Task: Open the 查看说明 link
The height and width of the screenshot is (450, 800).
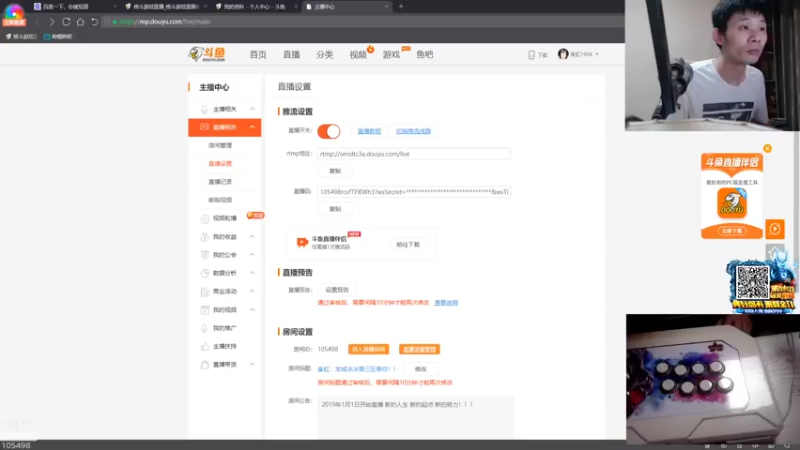Action: tap(446, 303)
